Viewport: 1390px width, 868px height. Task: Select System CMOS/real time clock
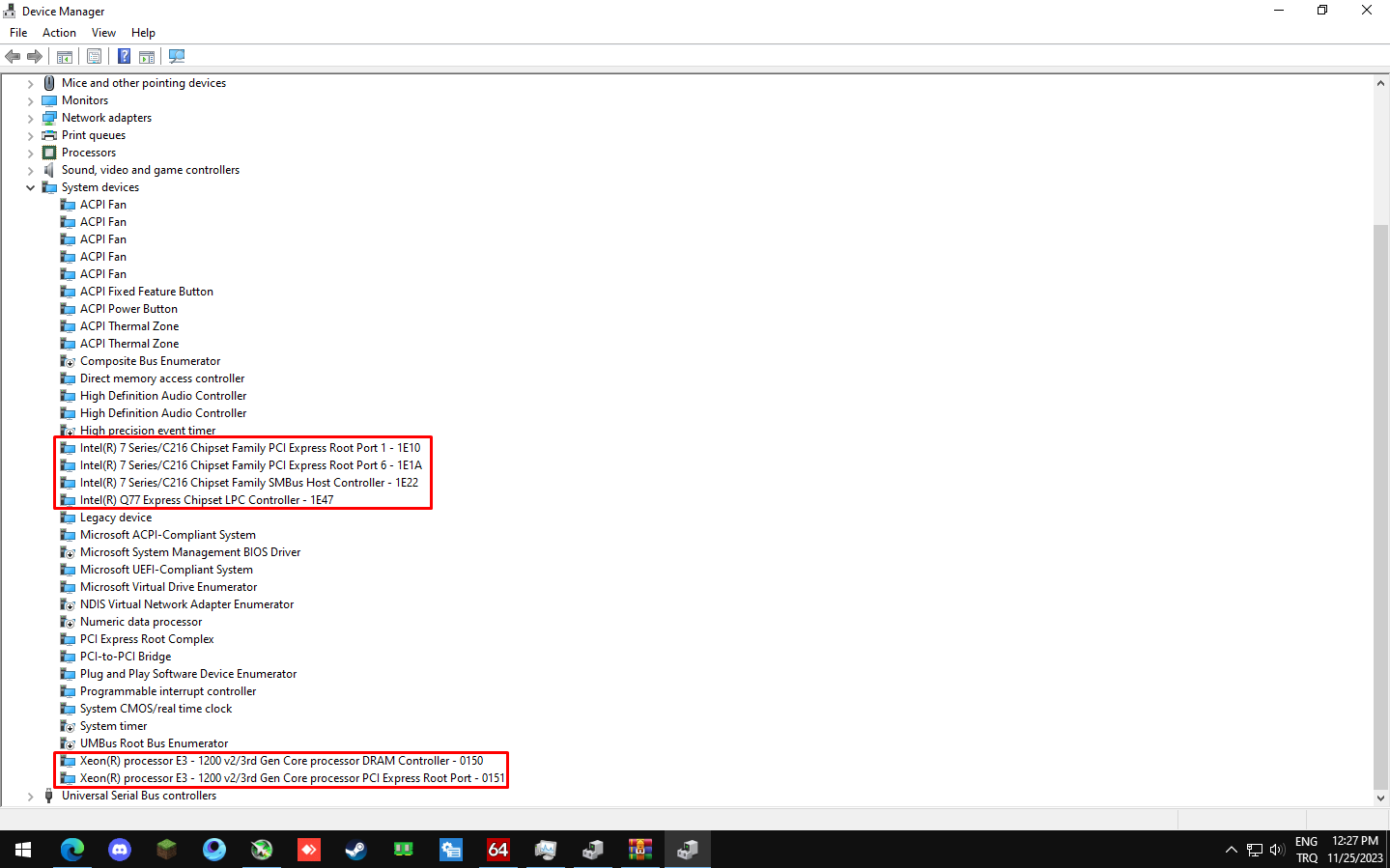point(156,709)
